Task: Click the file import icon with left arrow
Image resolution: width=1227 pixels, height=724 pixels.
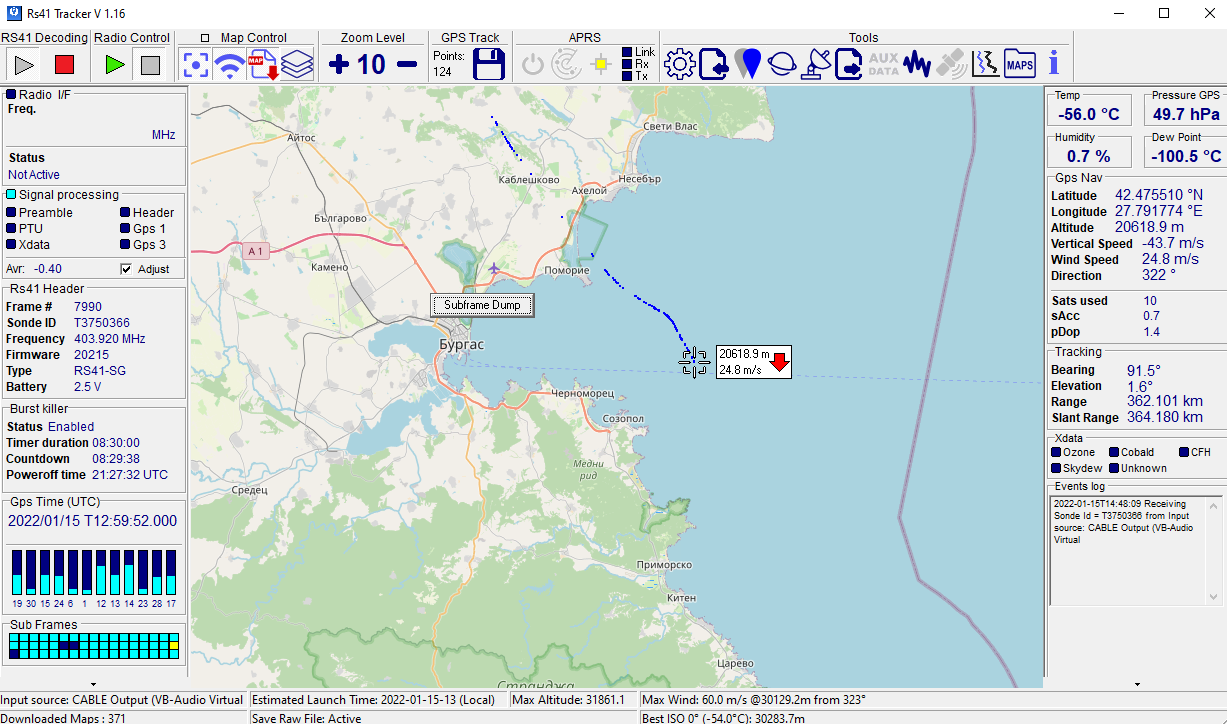Action: click(714, 65)
